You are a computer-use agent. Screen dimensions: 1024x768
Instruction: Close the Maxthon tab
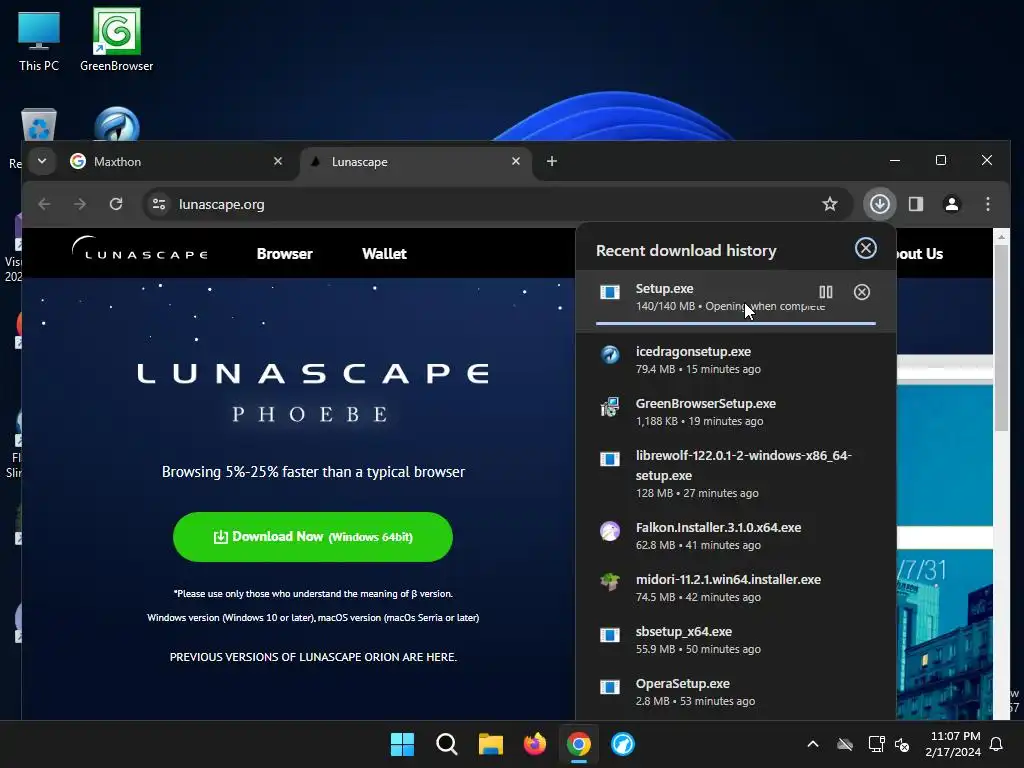pyautogui.click(x=278, y=161)
